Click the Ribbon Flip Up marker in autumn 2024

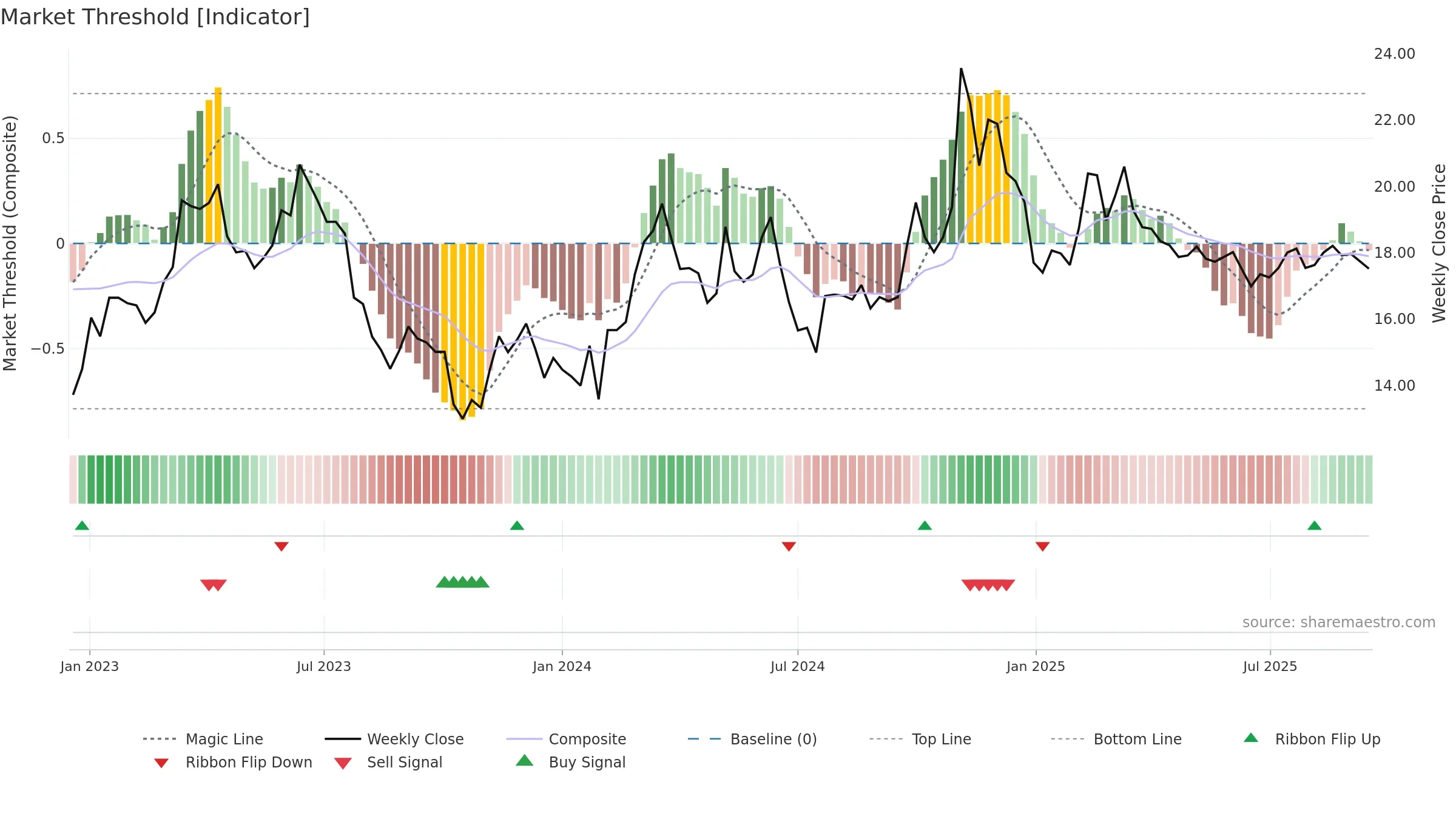point(925,525)
